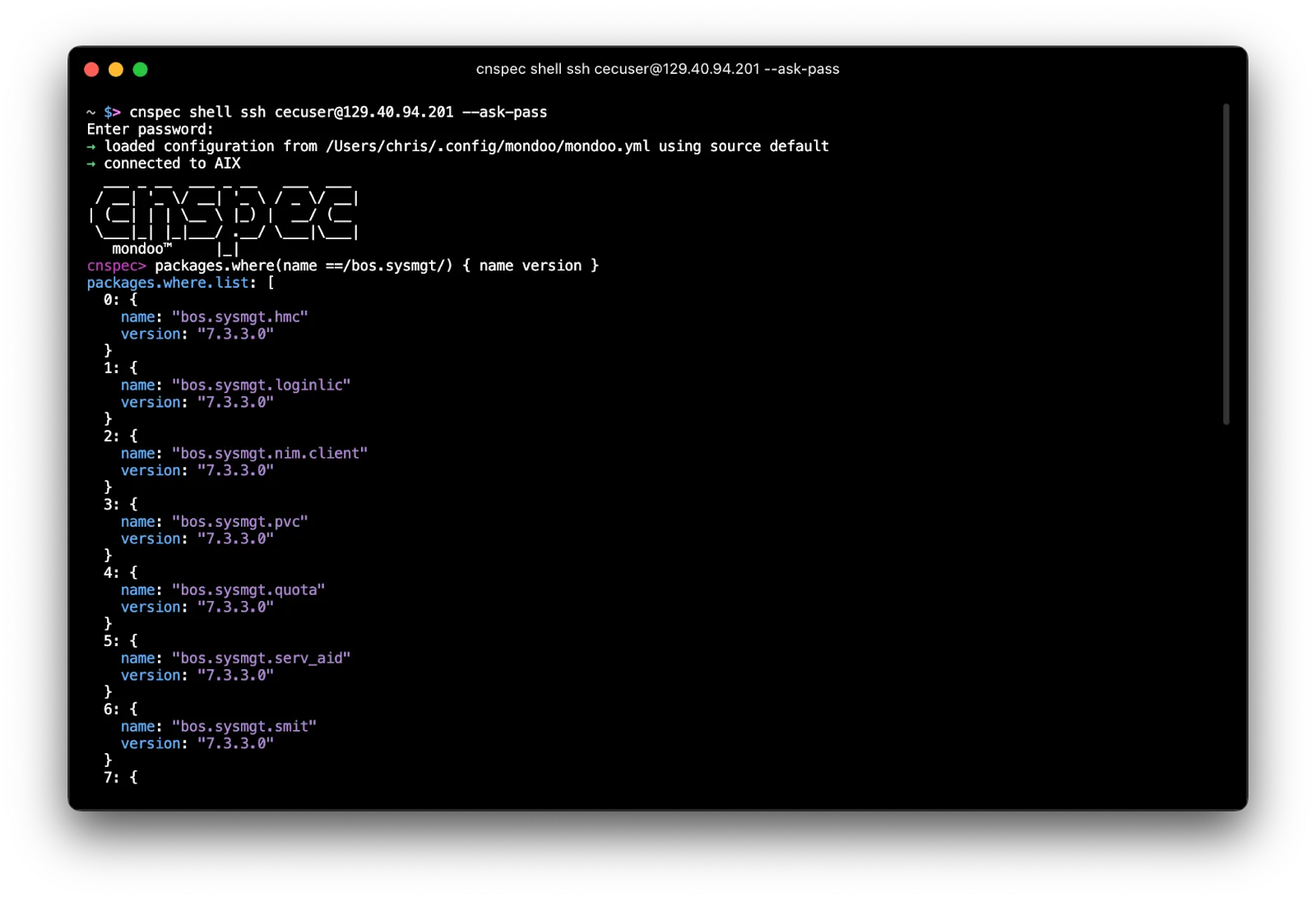Click the 'loaded configuration from' line
Viewport: 1316px width, 901px height.
pos(458,146)
